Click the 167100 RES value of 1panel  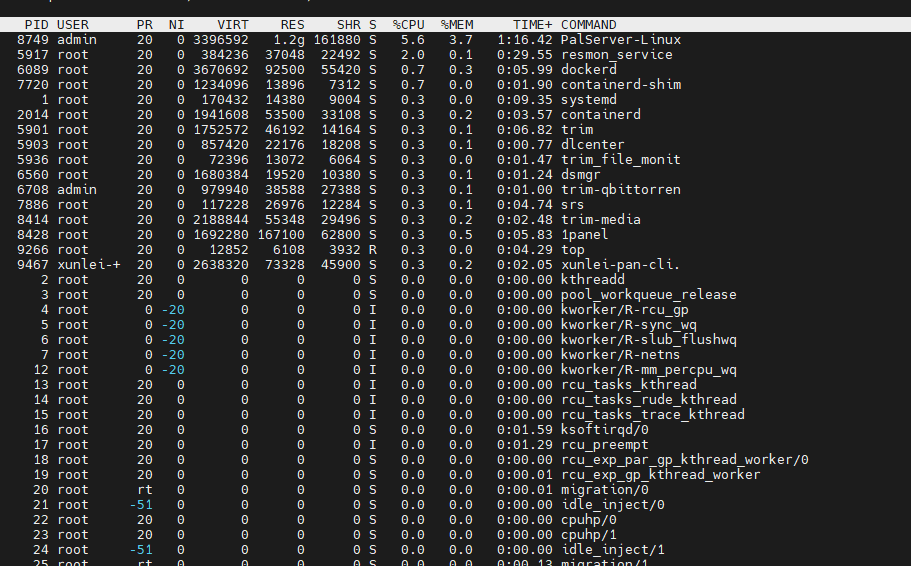coord(281,235)
